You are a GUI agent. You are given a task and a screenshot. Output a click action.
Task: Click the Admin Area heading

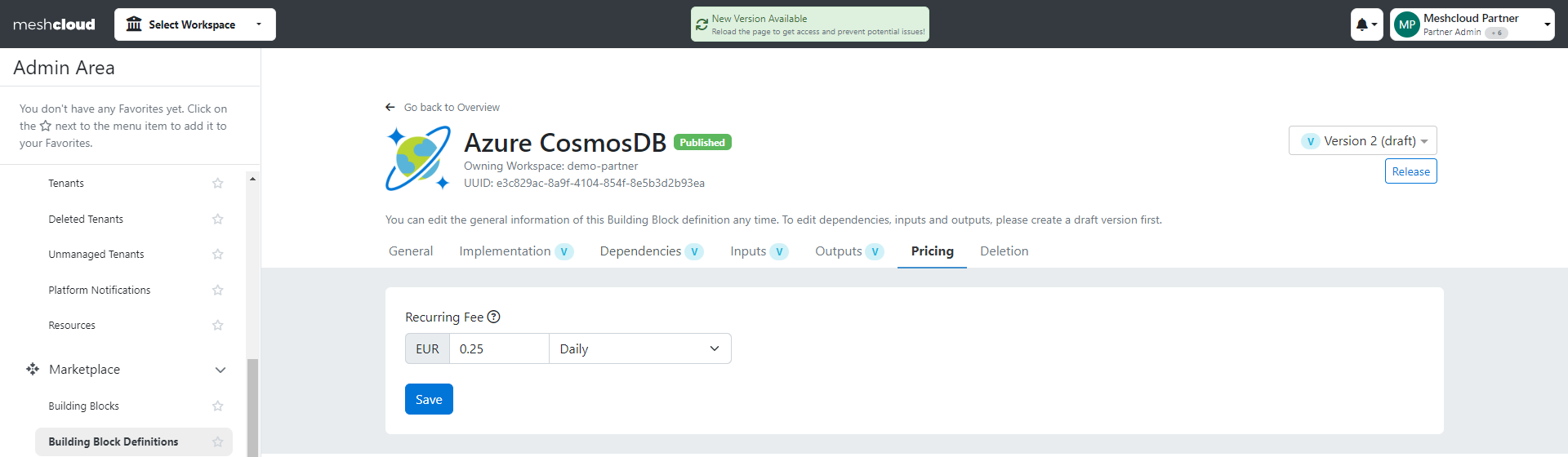(x=64, y=68)
